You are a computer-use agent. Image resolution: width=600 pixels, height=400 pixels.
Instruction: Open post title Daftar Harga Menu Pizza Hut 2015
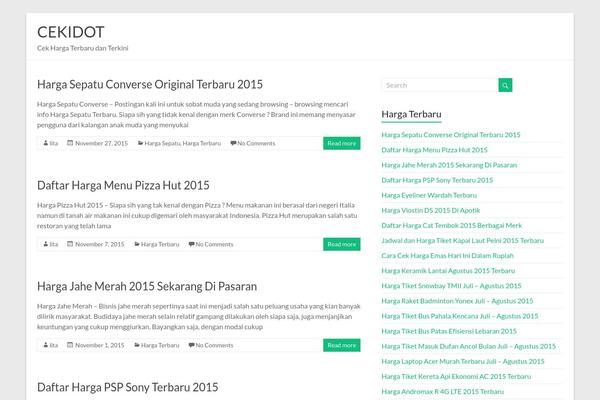[123, 185]
